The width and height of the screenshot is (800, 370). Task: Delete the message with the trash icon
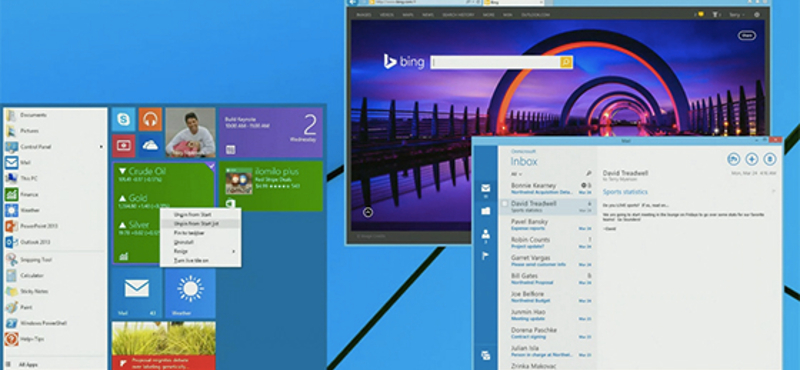[769, 159]
